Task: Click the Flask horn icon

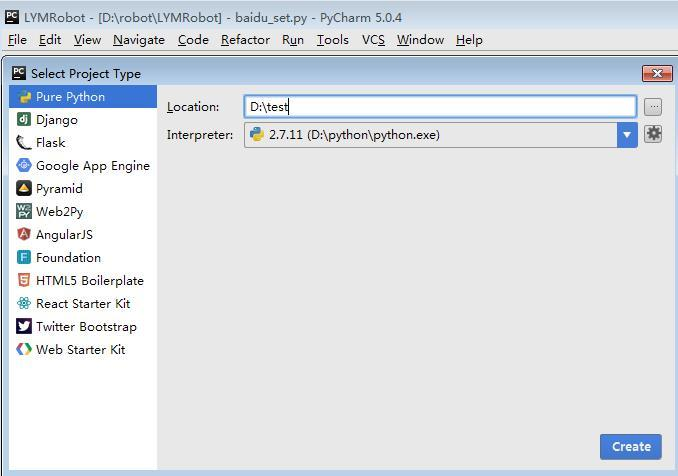Action: pyautogui.click(x=24, y=142)
